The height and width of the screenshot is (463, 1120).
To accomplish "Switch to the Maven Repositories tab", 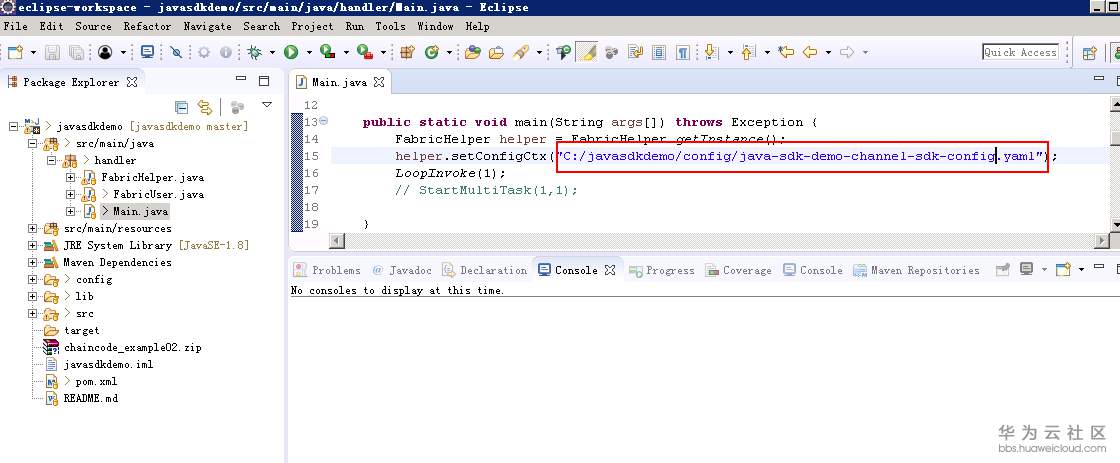I will [x=916, y=270].
